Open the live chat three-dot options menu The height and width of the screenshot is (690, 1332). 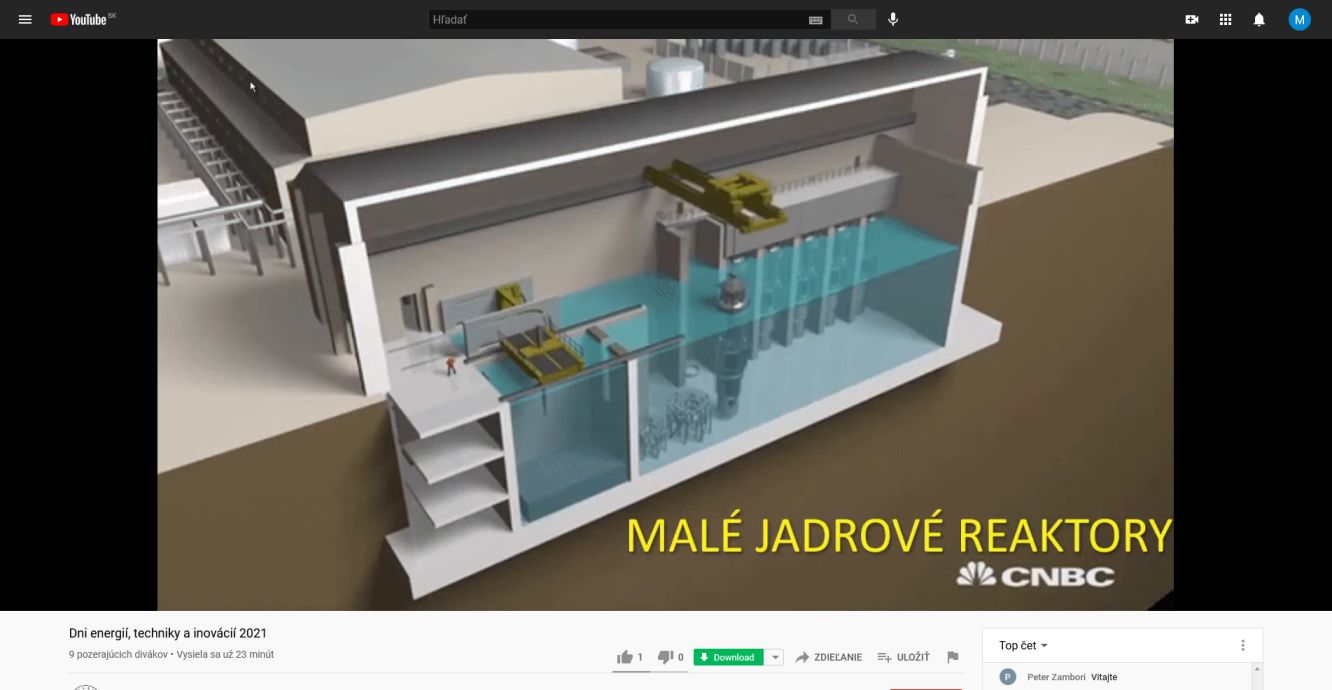[x=1243, y=645]
